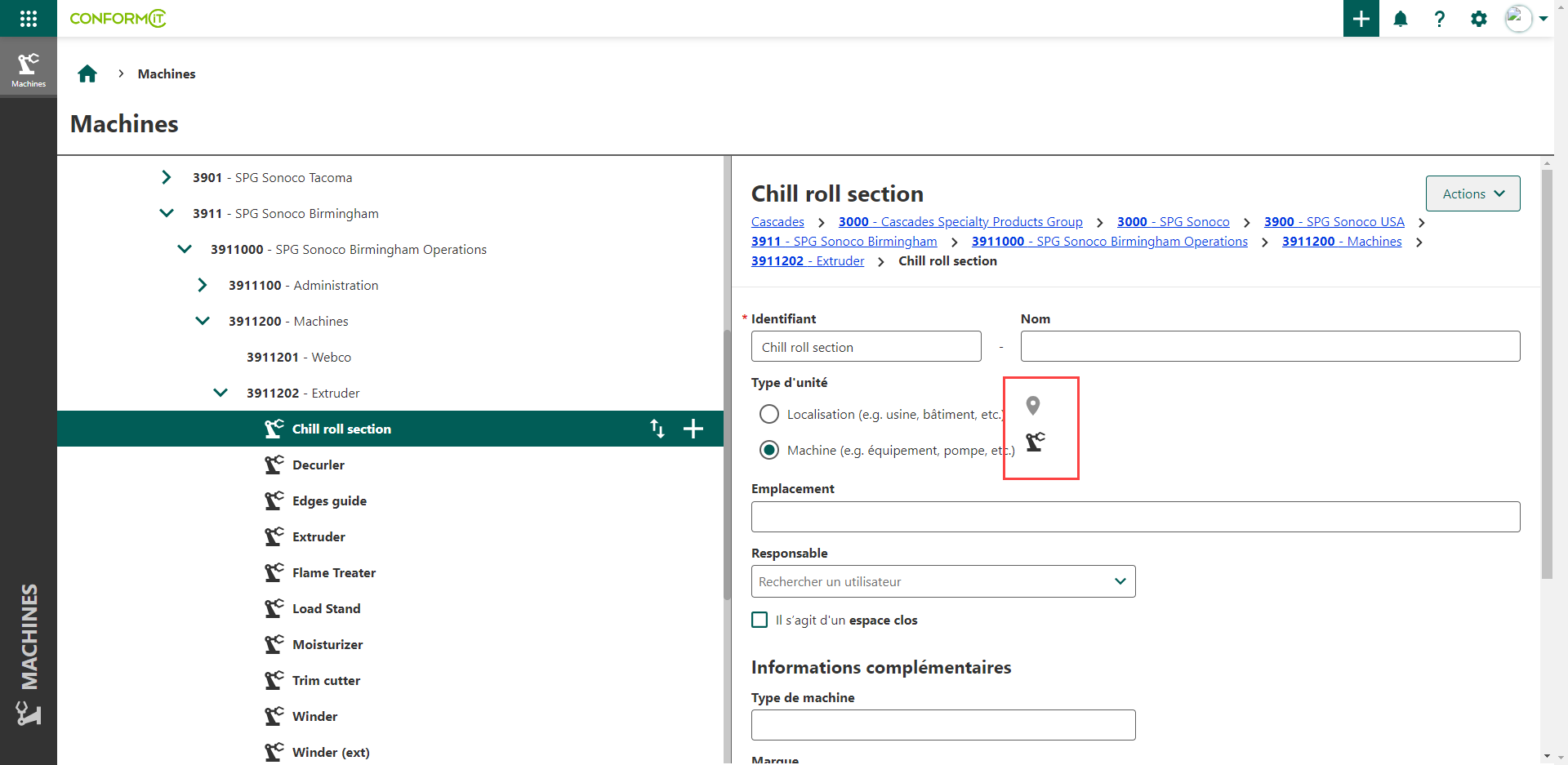Select Decurler in machine tree
This screenshot has height=765, width=1568.
(x=318, y=465)
